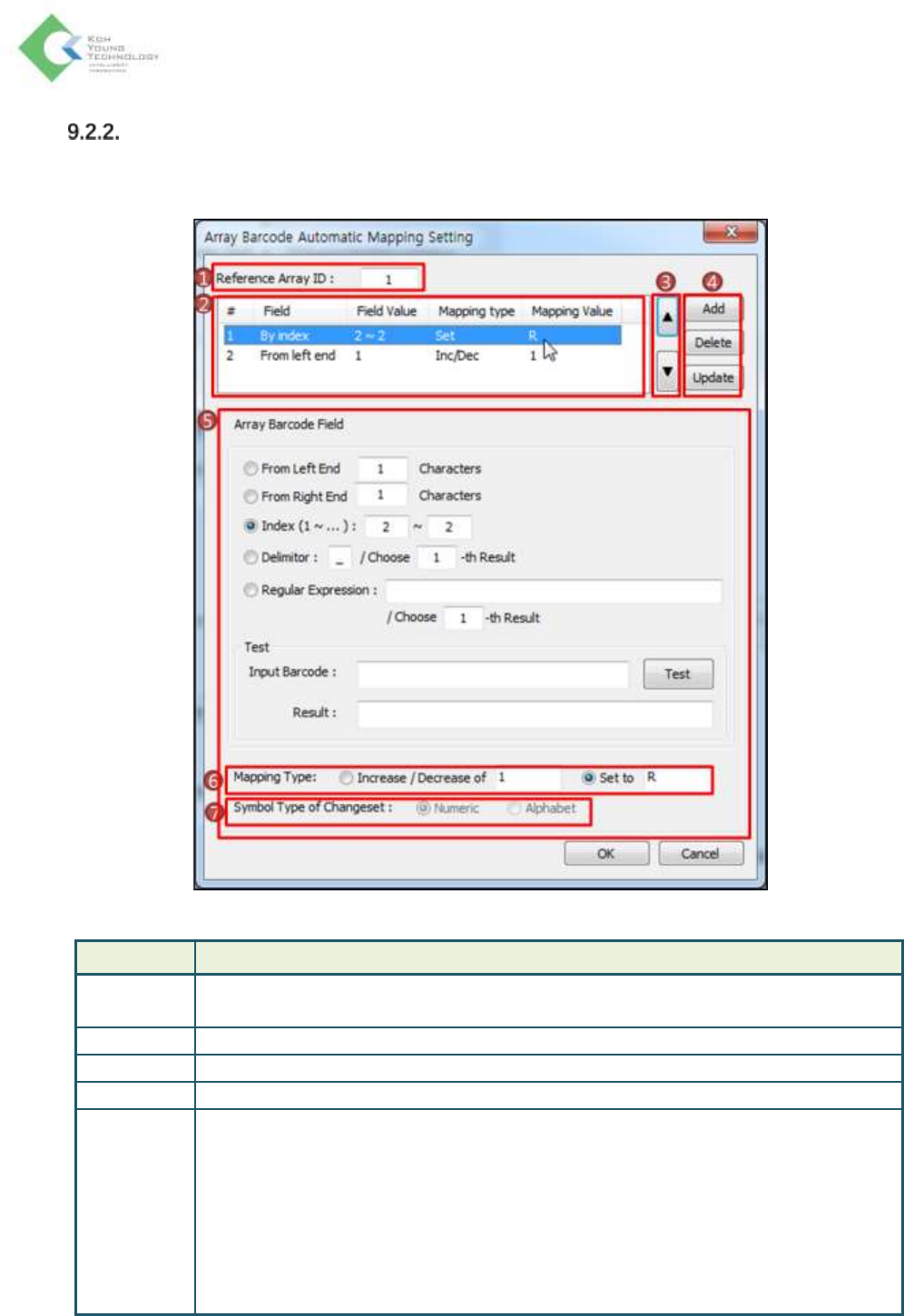Viewport: 904px width, 1316px height.
Task: Click the 'Mapping Value' column header
Action: click(x=572, y=311)
